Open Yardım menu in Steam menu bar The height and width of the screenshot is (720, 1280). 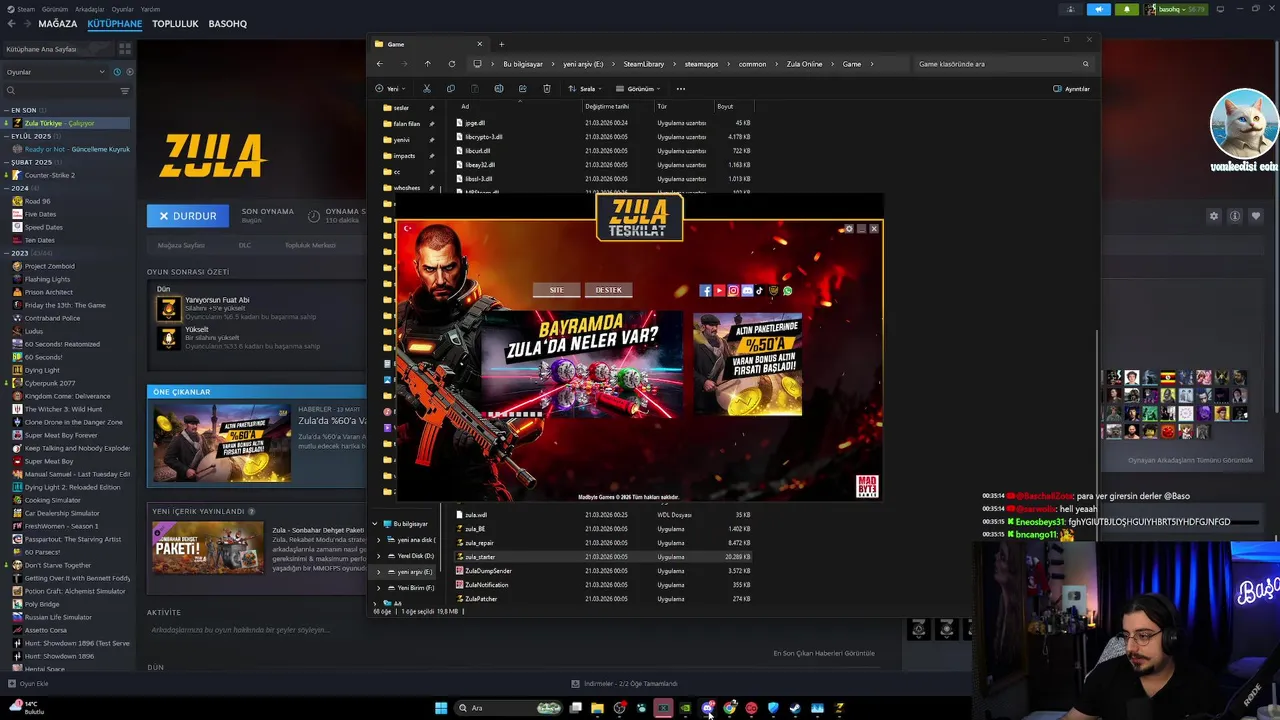click(x=150, y=9)
